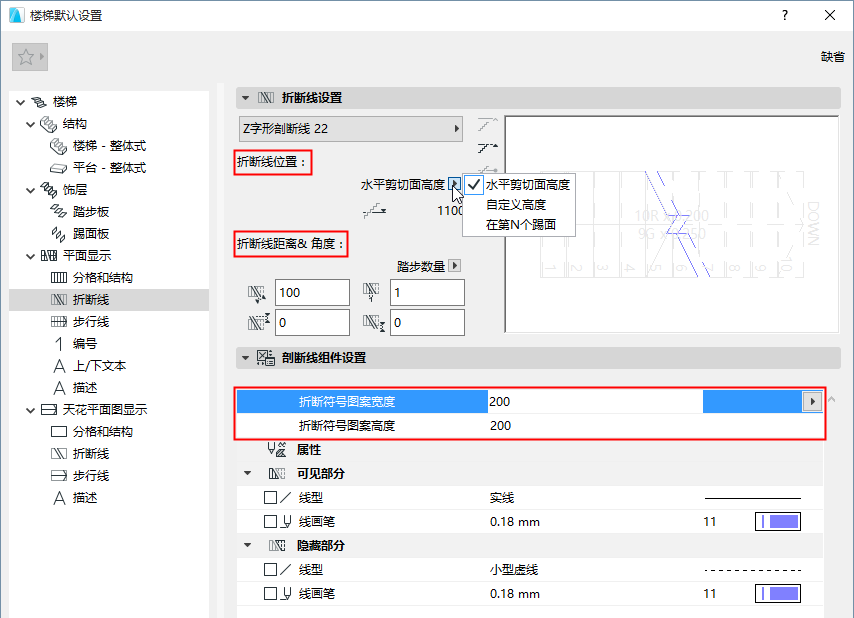Select the first break line type icon
Image resolution: width=854 pixels, height=618 pixels.
pyautogui.click(x=487, y=125)
